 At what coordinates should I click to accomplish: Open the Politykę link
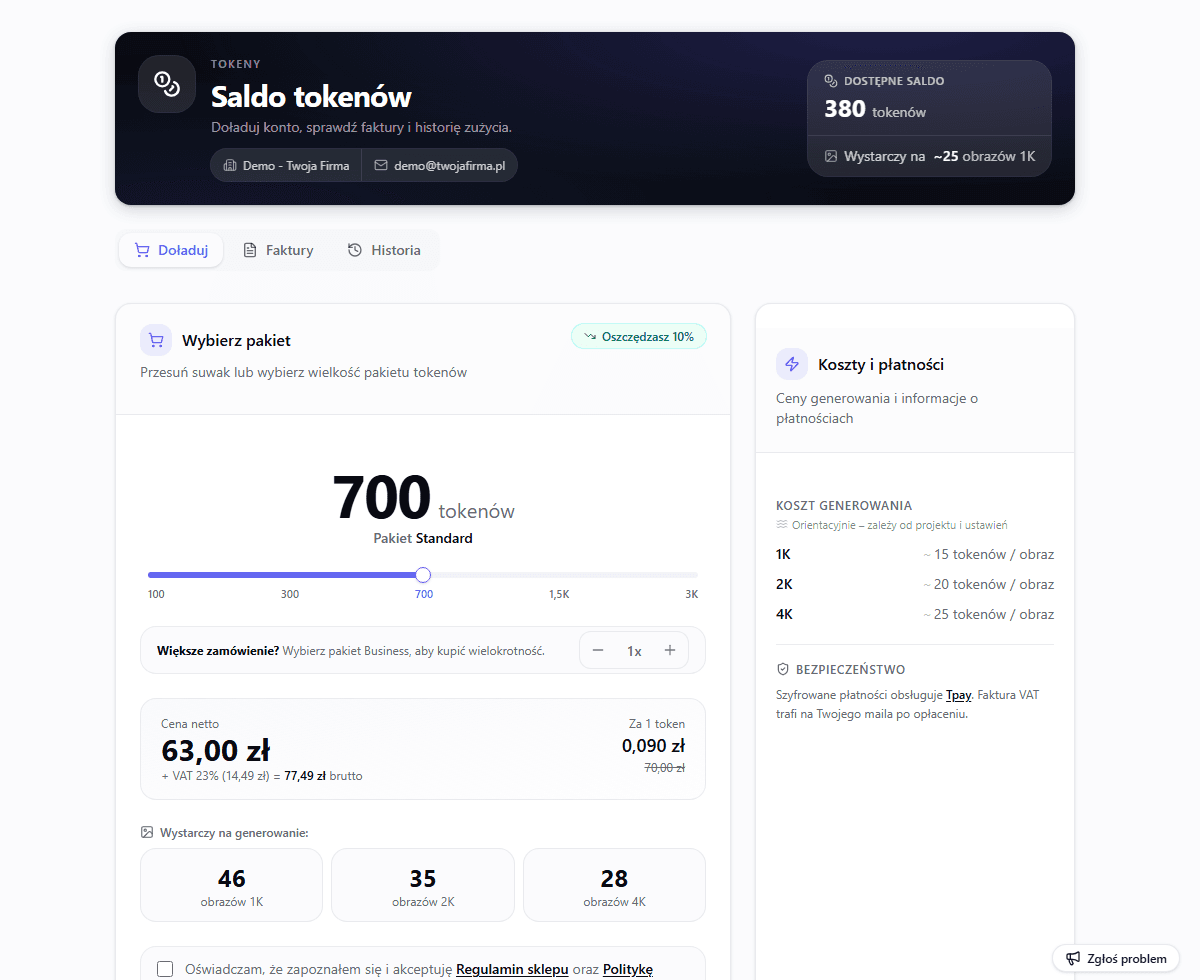click(x=628, y=969)
